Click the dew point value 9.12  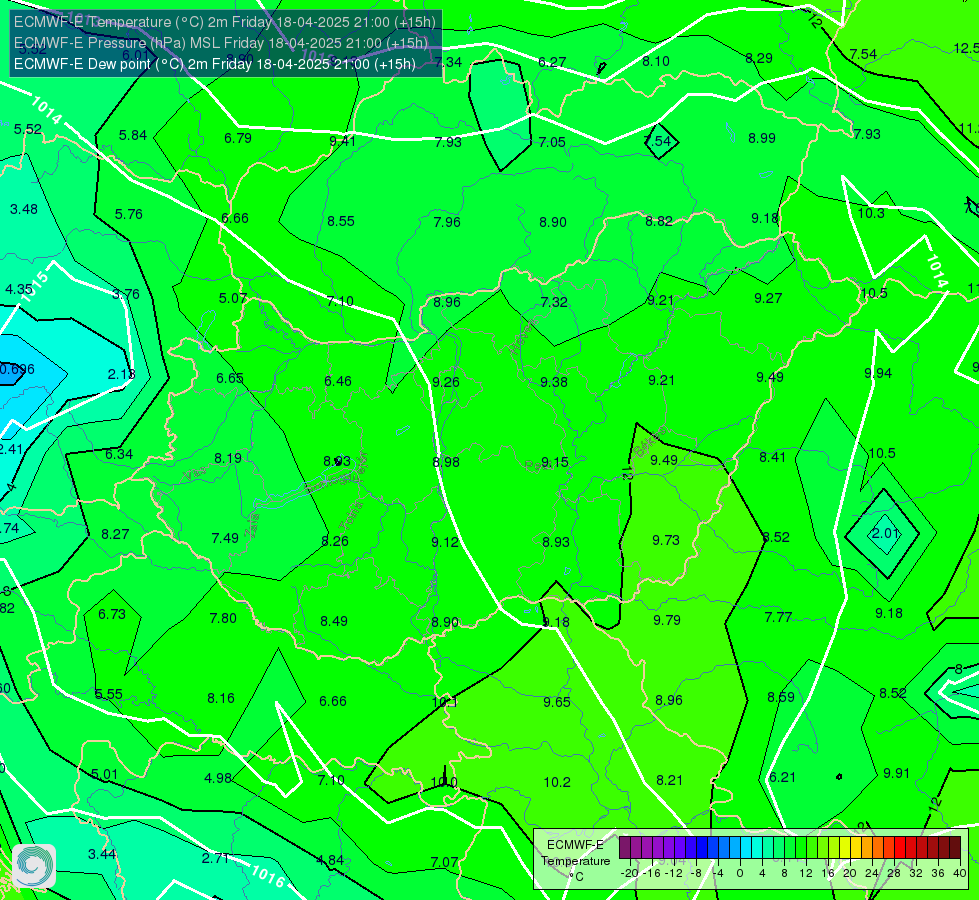[445, 542]
